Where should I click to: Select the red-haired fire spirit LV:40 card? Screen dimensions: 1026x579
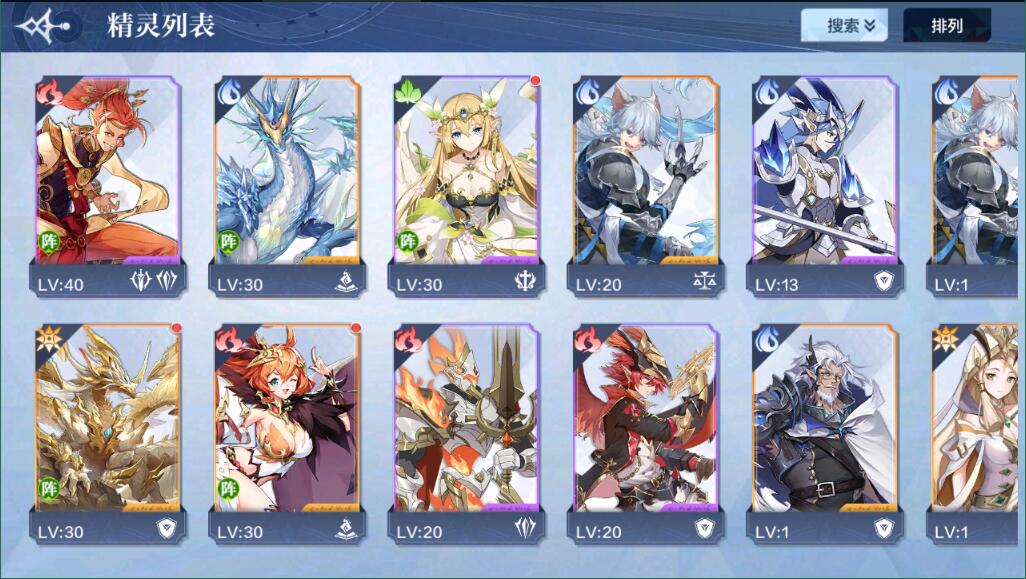click(x=108, y=186)
